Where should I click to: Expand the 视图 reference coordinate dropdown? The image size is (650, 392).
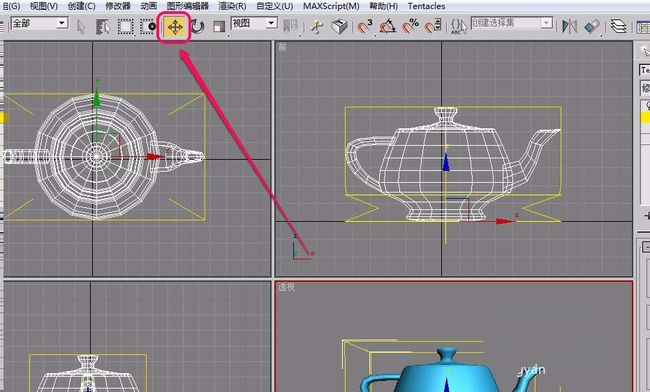click(x=254, y=23)
